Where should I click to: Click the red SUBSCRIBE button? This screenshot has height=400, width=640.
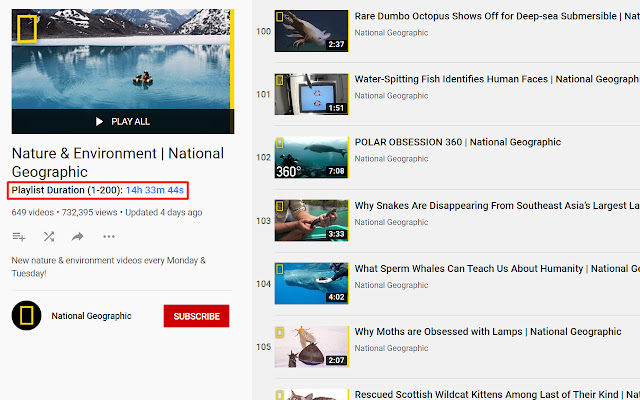pyautogui.click(x=196, y=316)
